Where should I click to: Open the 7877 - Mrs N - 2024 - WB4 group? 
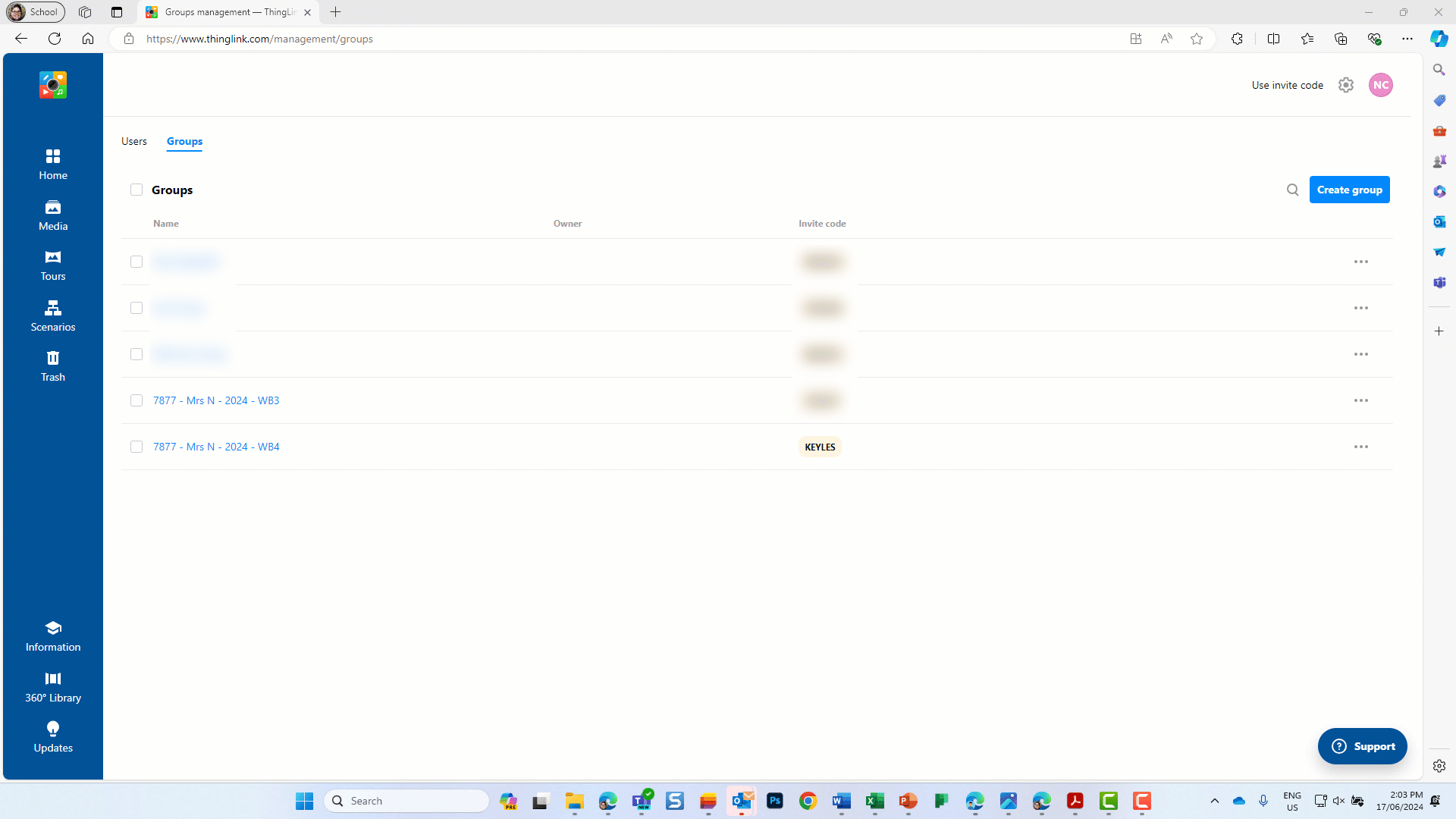tap(216, 447)
